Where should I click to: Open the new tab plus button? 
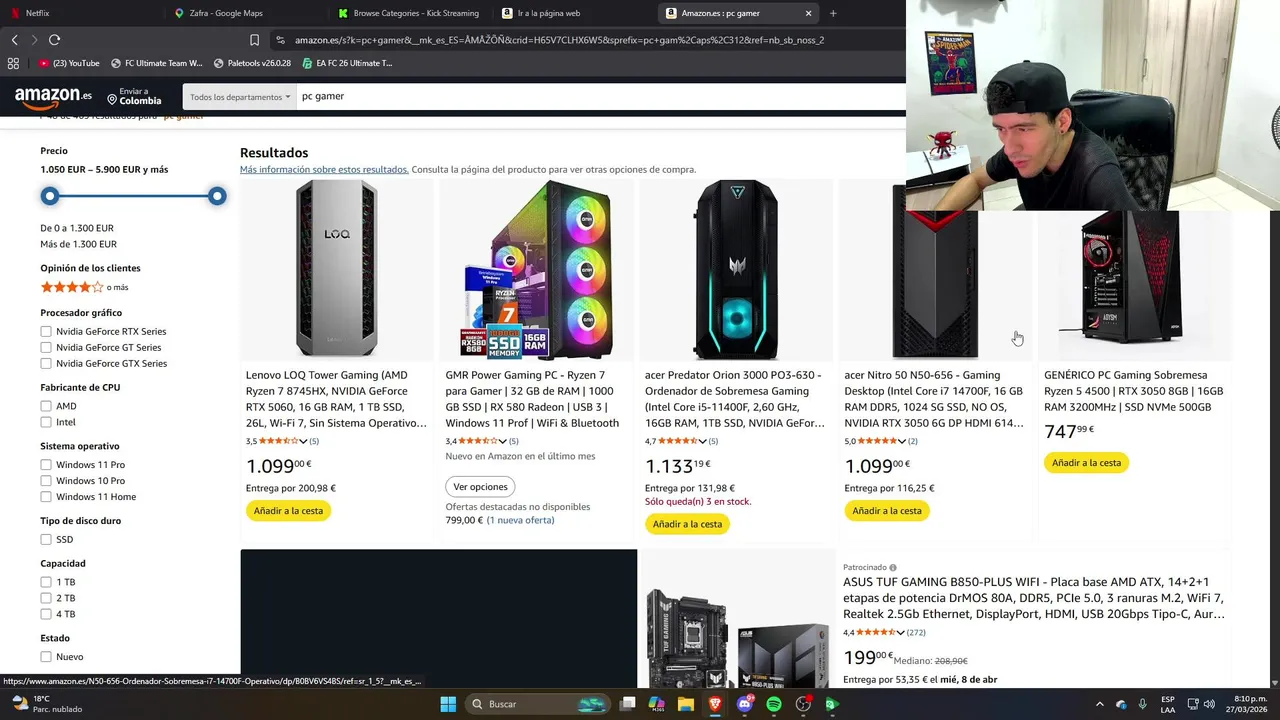click(x=833, y=13)
